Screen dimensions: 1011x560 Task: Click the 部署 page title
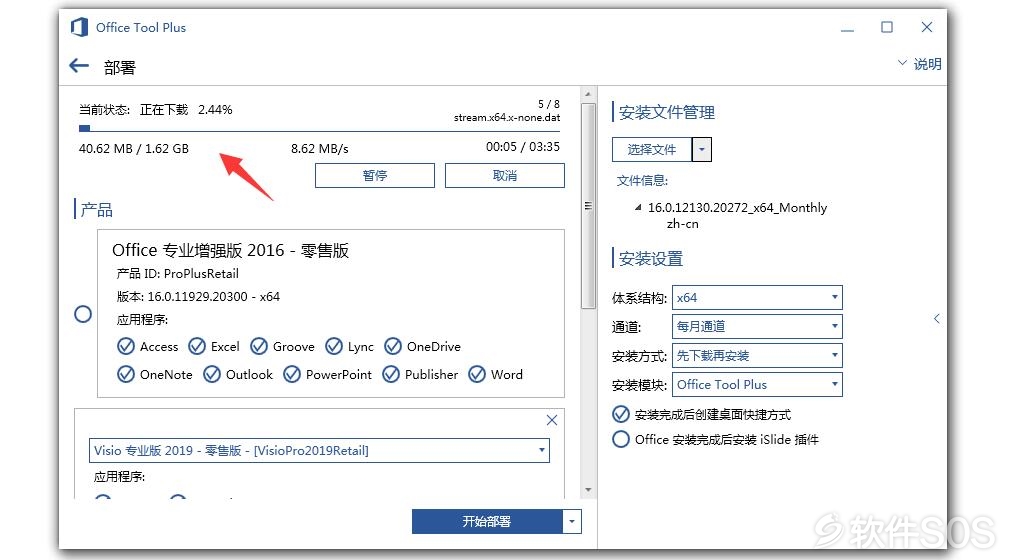(120, 67)
